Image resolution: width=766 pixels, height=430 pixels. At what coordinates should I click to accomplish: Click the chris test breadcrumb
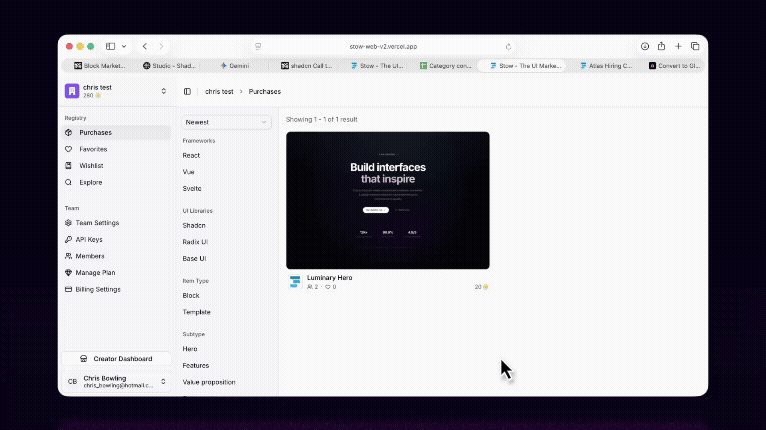pyautogui.click(x=219, y=91)
